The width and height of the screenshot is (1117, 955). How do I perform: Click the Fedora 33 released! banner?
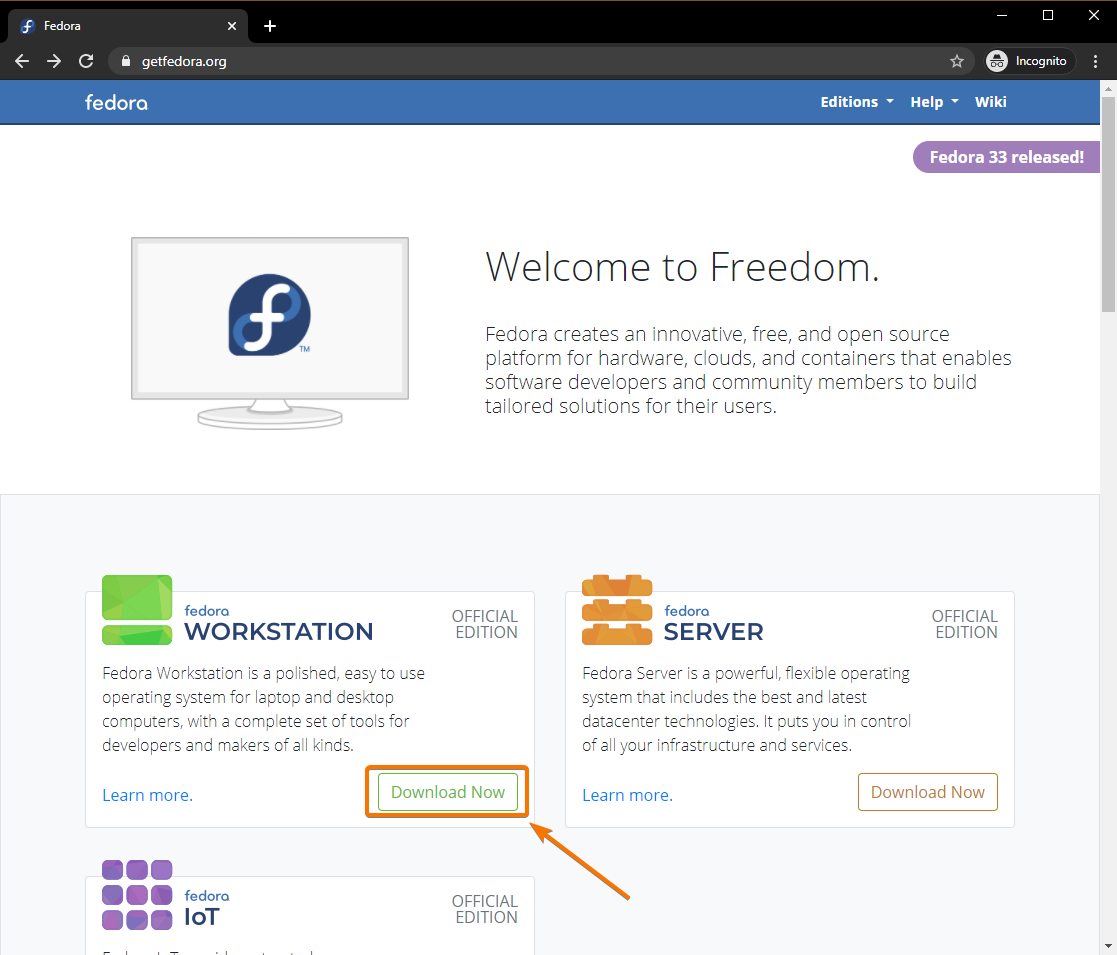(x=1006, y=157)
